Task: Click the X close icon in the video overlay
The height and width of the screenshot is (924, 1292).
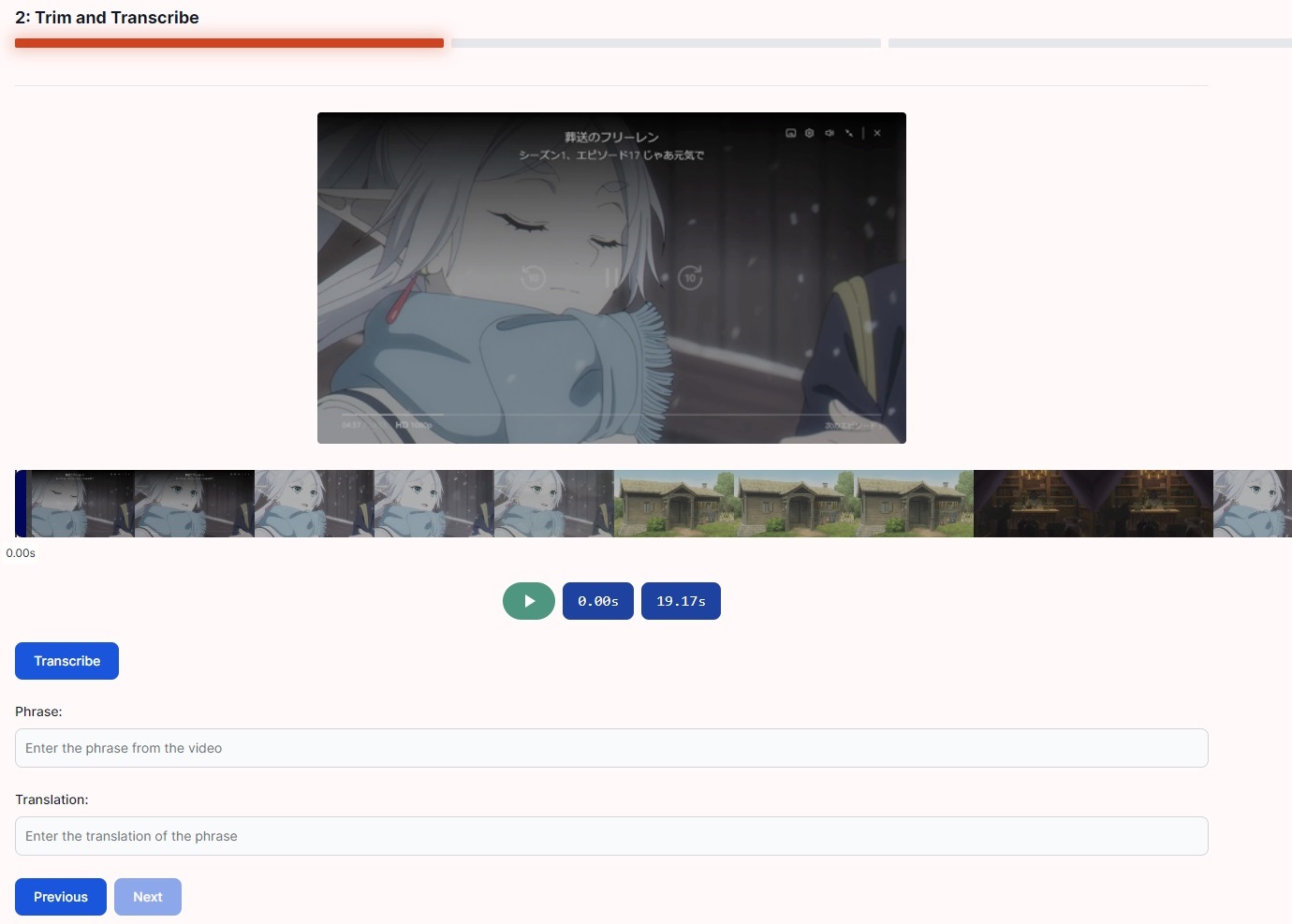Action: 877,133
